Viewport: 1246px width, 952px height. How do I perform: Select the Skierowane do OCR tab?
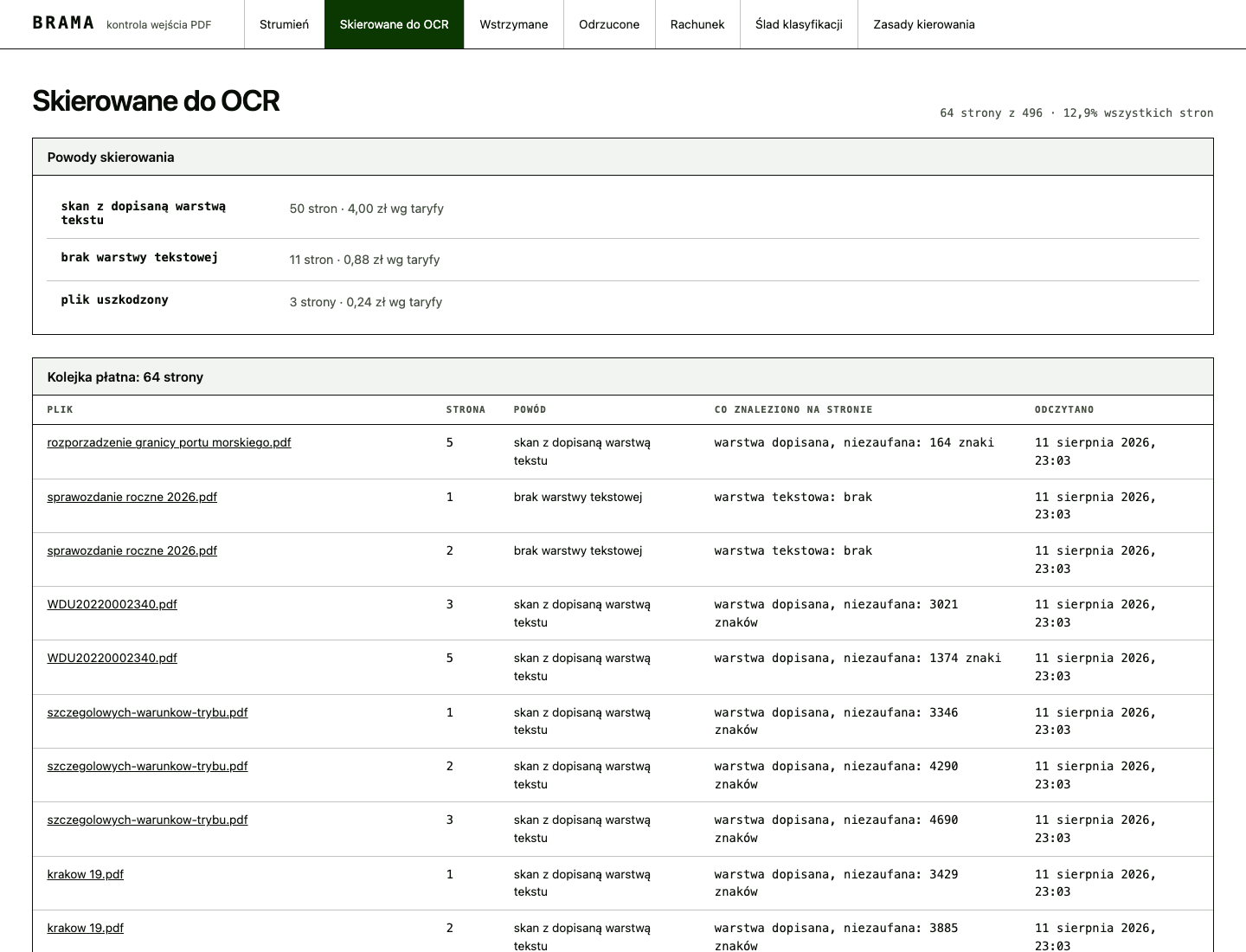(394, 24)
